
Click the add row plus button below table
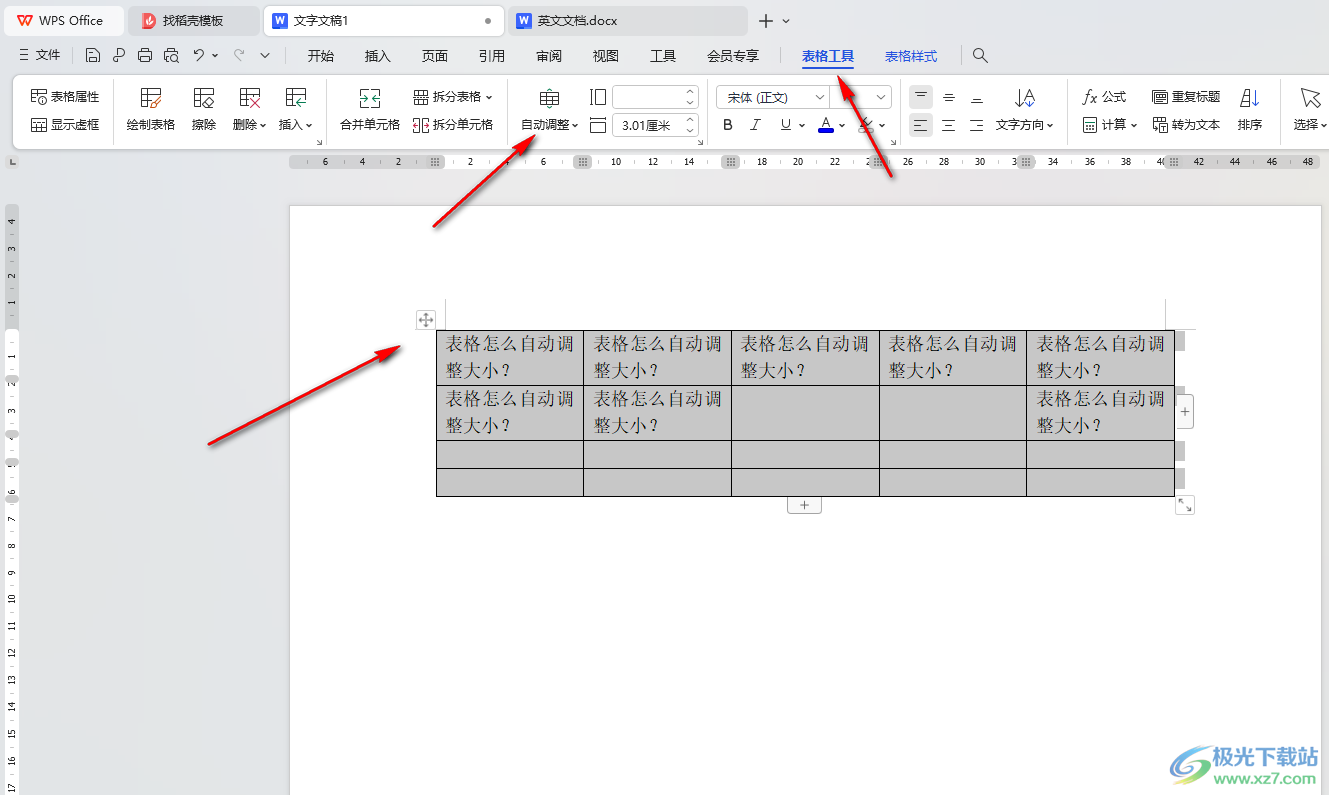[805, 506]
